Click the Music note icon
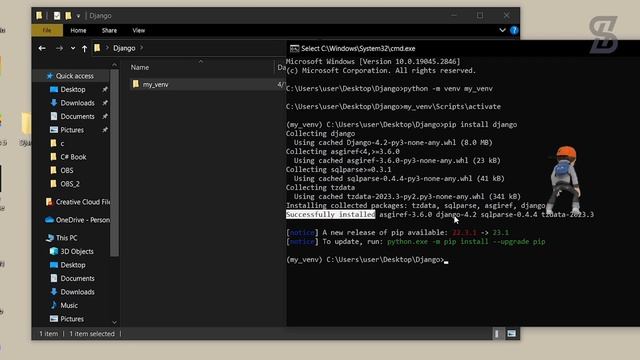Screen dimensions: 640x360 54,305
